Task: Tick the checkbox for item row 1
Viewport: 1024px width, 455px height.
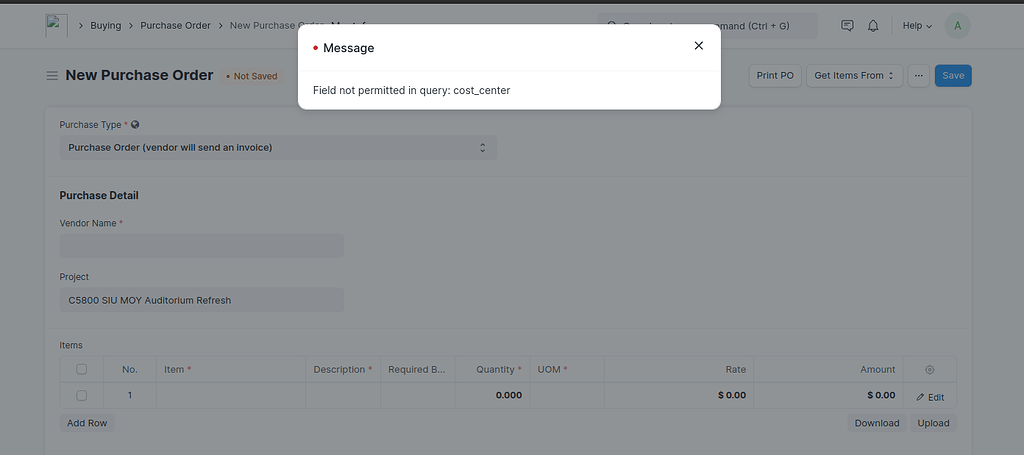Action: tap(82, 396)
